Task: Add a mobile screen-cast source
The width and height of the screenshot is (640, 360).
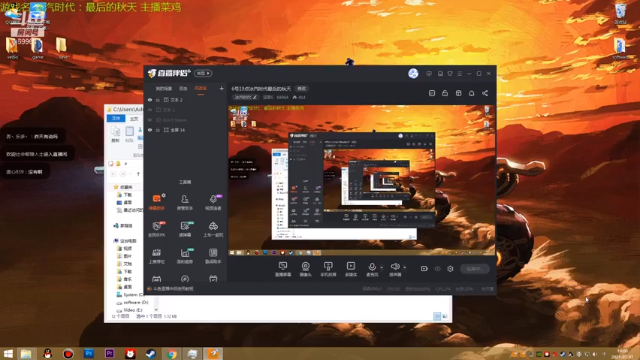Action: [328, 269]
